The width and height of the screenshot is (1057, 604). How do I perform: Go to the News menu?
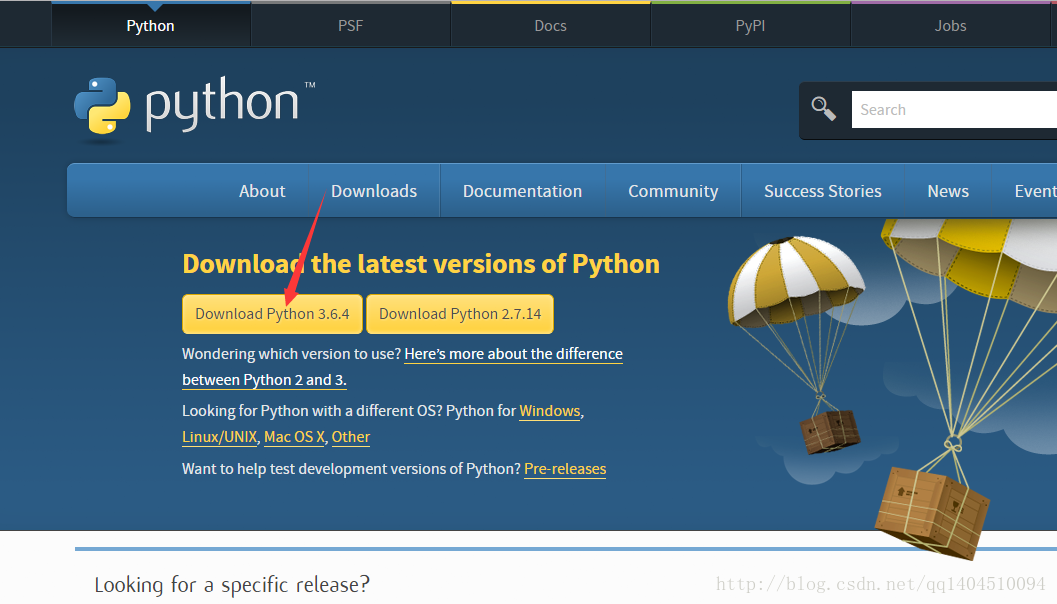948,191
